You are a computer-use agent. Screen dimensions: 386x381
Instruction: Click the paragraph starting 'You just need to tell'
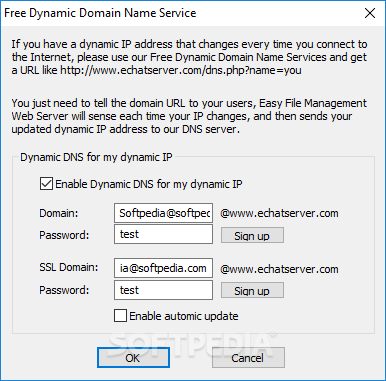click(x=189, y=116)
